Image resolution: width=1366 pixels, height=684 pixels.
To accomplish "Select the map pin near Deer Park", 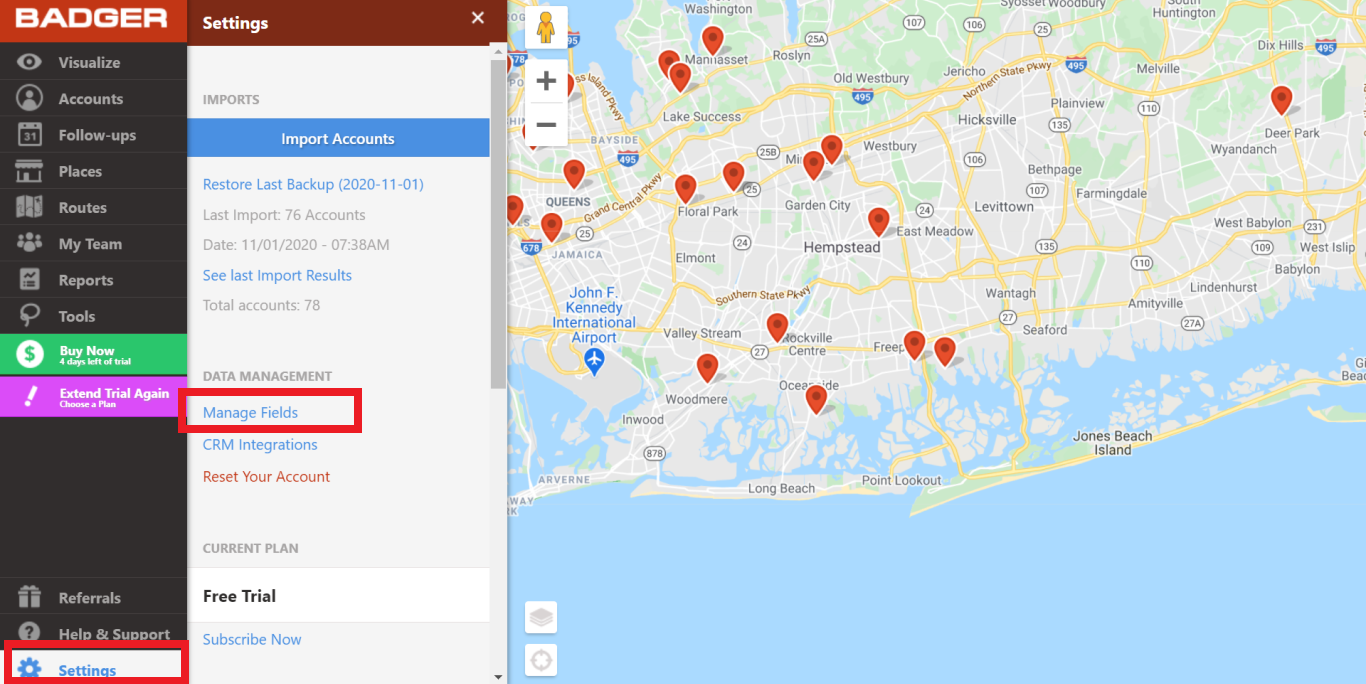I will tap(1281, 100).
